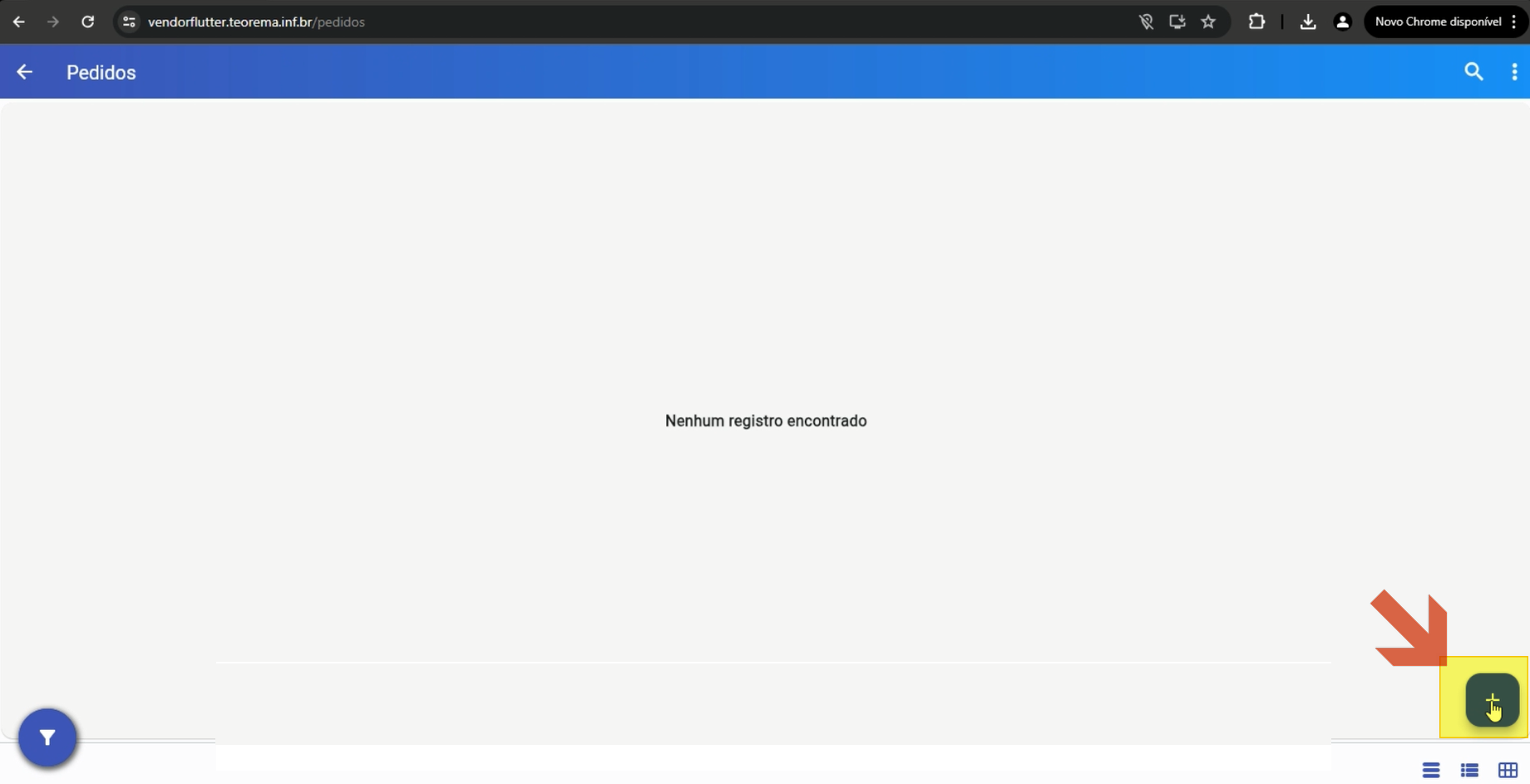Bookmark this page with the star
Viewport: 1530px width, 784px height.
coord(1208,22)
